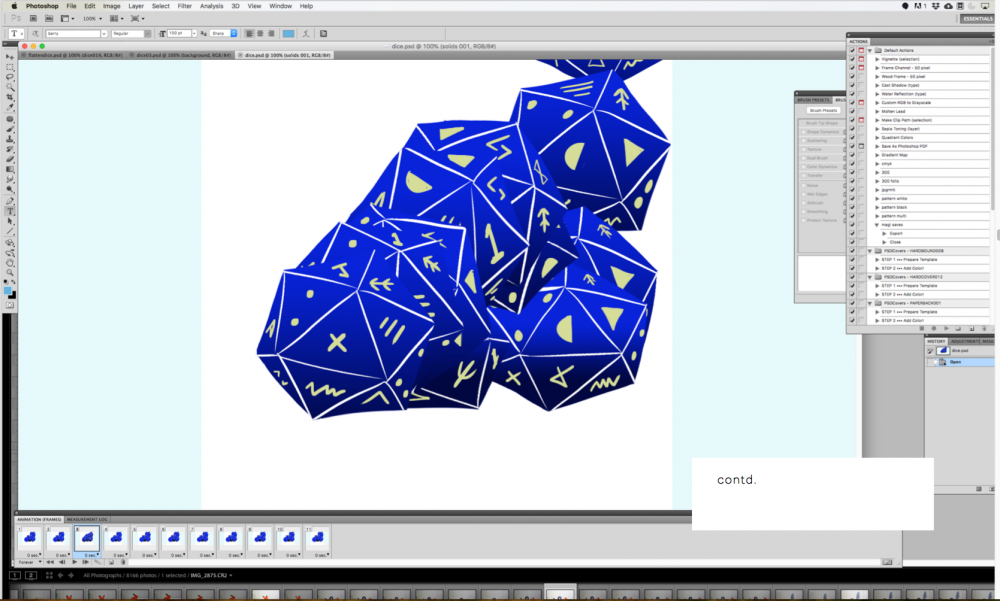Open the font family dropdown
Screen dimensions: 1000x601
point(104,34)
